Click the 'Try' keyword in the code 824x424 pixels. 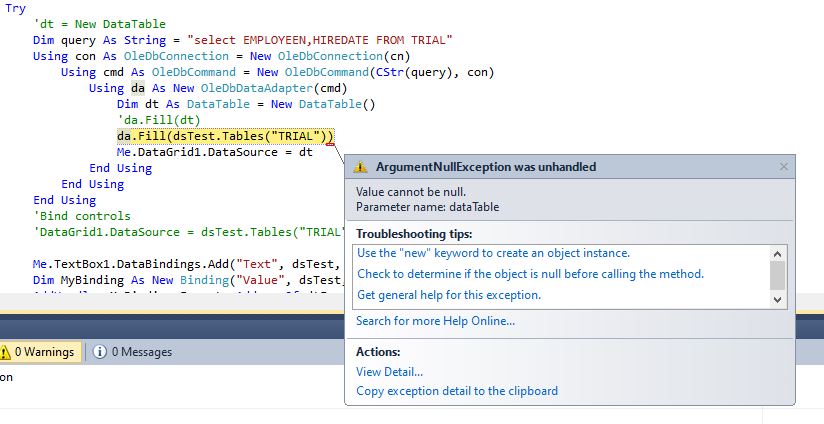(15, 8)
